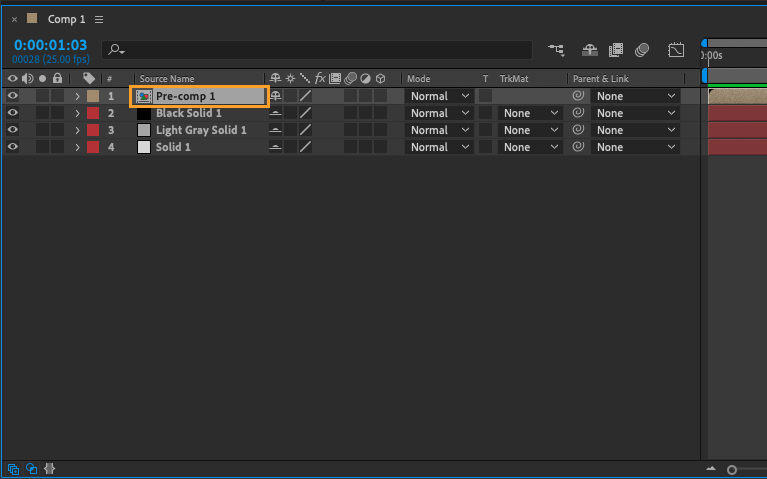This screenshot has height=479, width=767.
Task: Toggle Quality switch on Black Solid 1
Action: (305, 113)
